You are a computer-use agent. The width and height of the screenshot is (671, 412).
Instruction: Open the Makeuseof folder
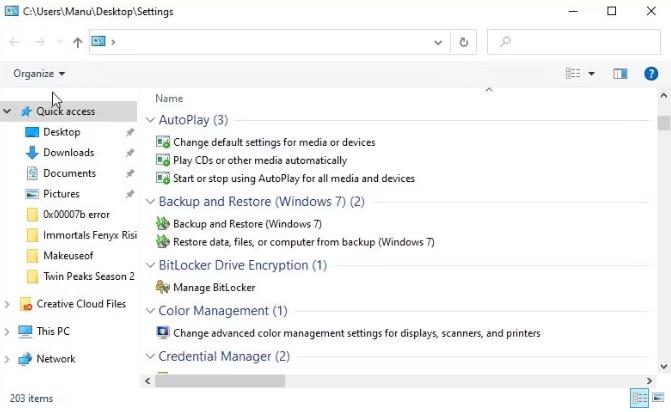[x=68, y=255]
